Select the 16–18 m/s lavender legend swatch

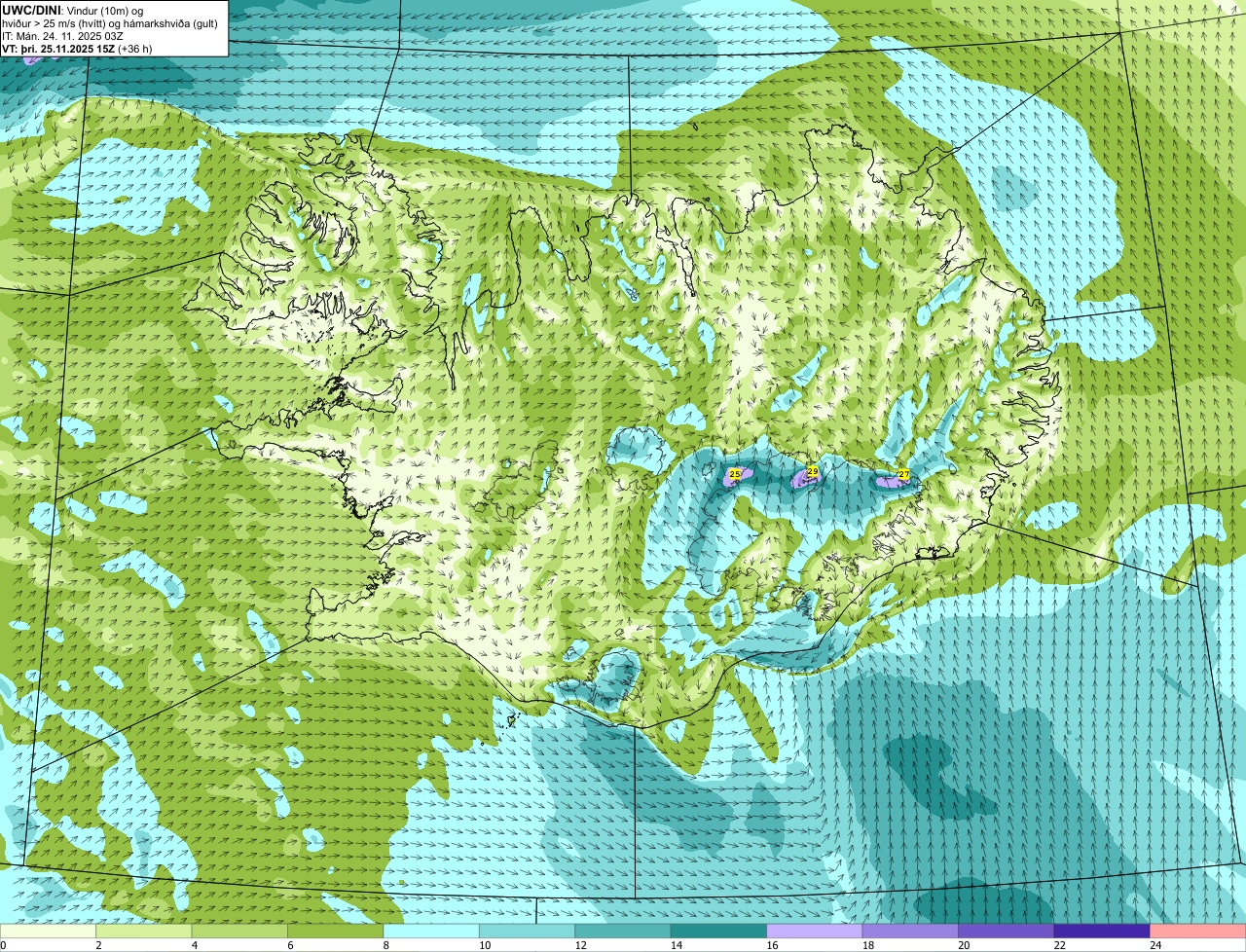pos(815,931)
